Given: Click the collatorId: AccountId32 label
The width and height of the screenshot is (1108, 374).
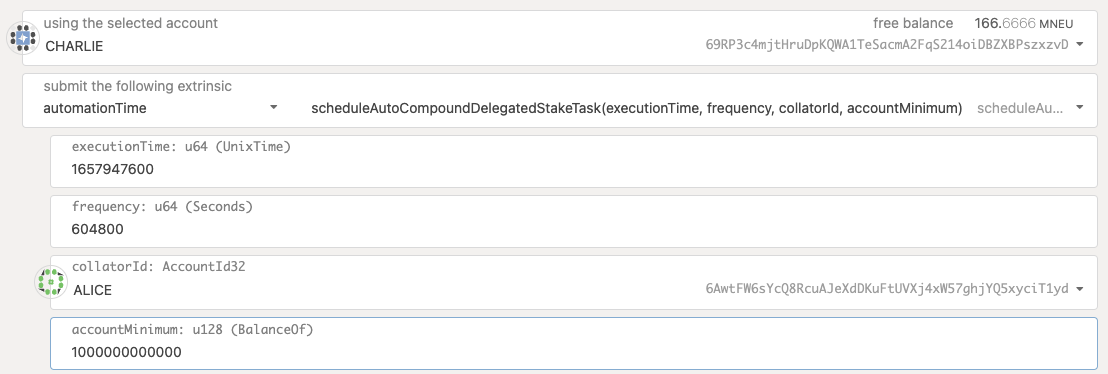Looking at the screenshot, I should coord(158,267).
